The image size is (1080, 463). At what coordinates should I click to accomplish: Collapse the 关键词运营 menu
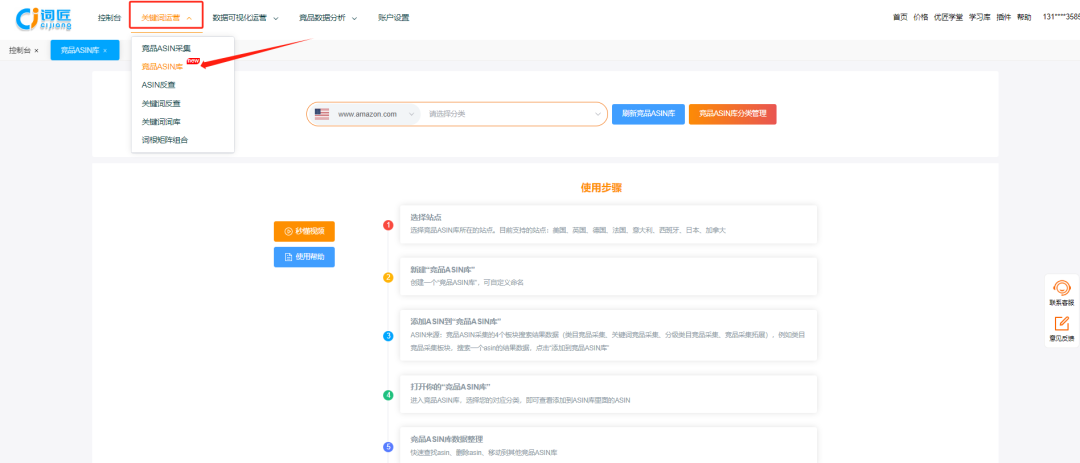[x=166, y=18]
